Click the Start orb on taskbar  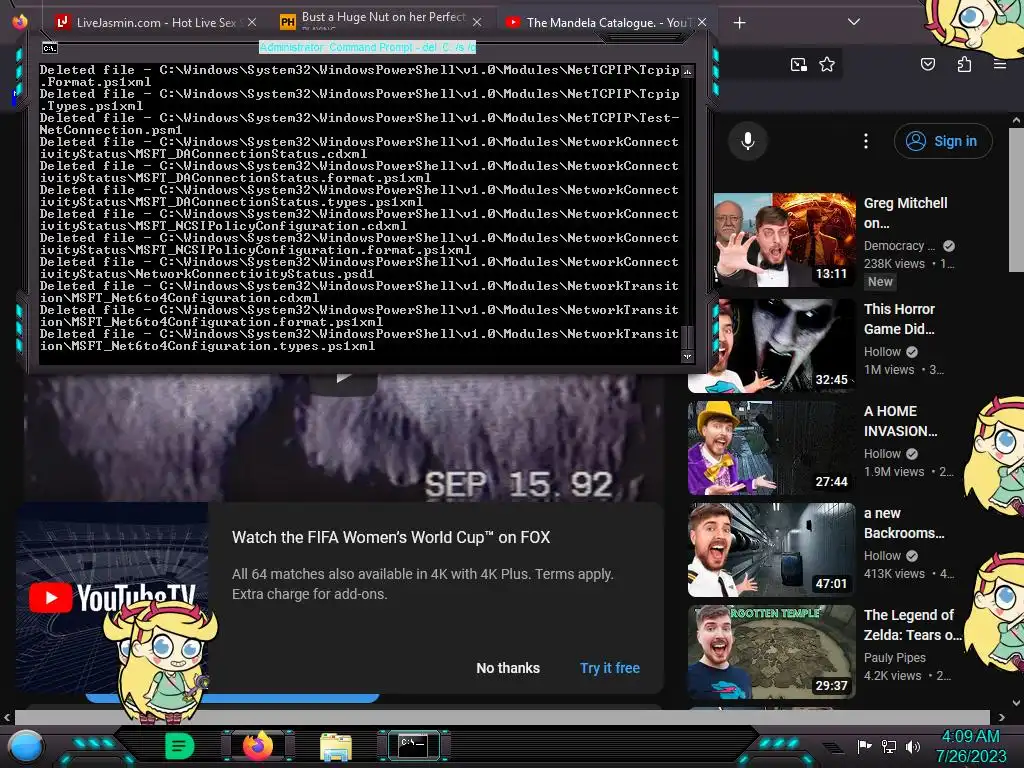pos(26,746)
